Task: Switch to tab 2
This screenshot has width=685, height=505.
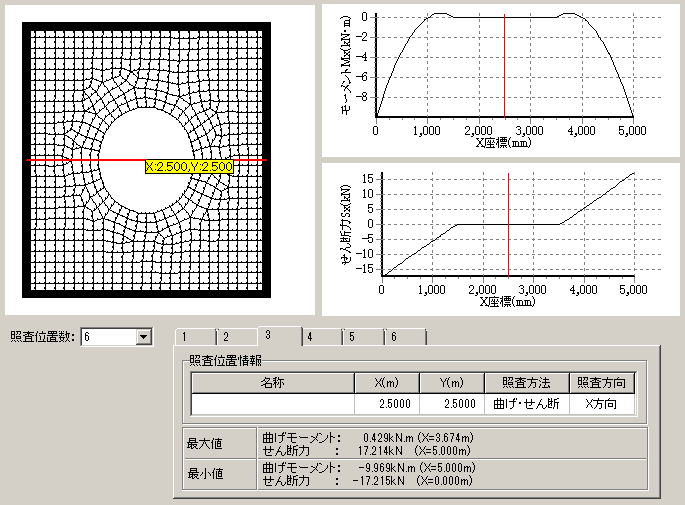Action: (x=226, y=337)
